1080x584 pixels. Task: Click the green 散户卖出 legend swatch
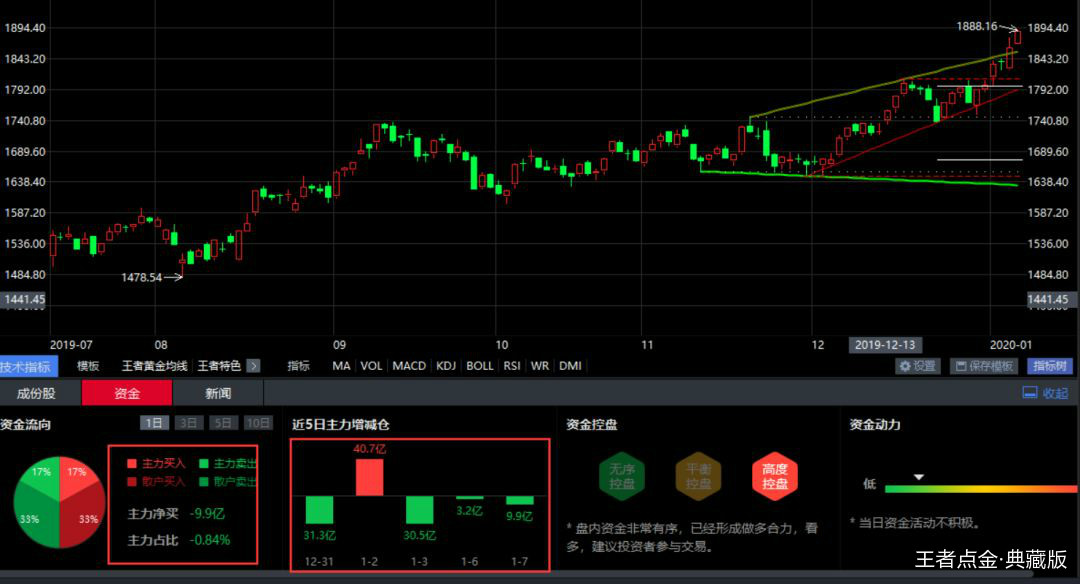(x=204, y=481)
